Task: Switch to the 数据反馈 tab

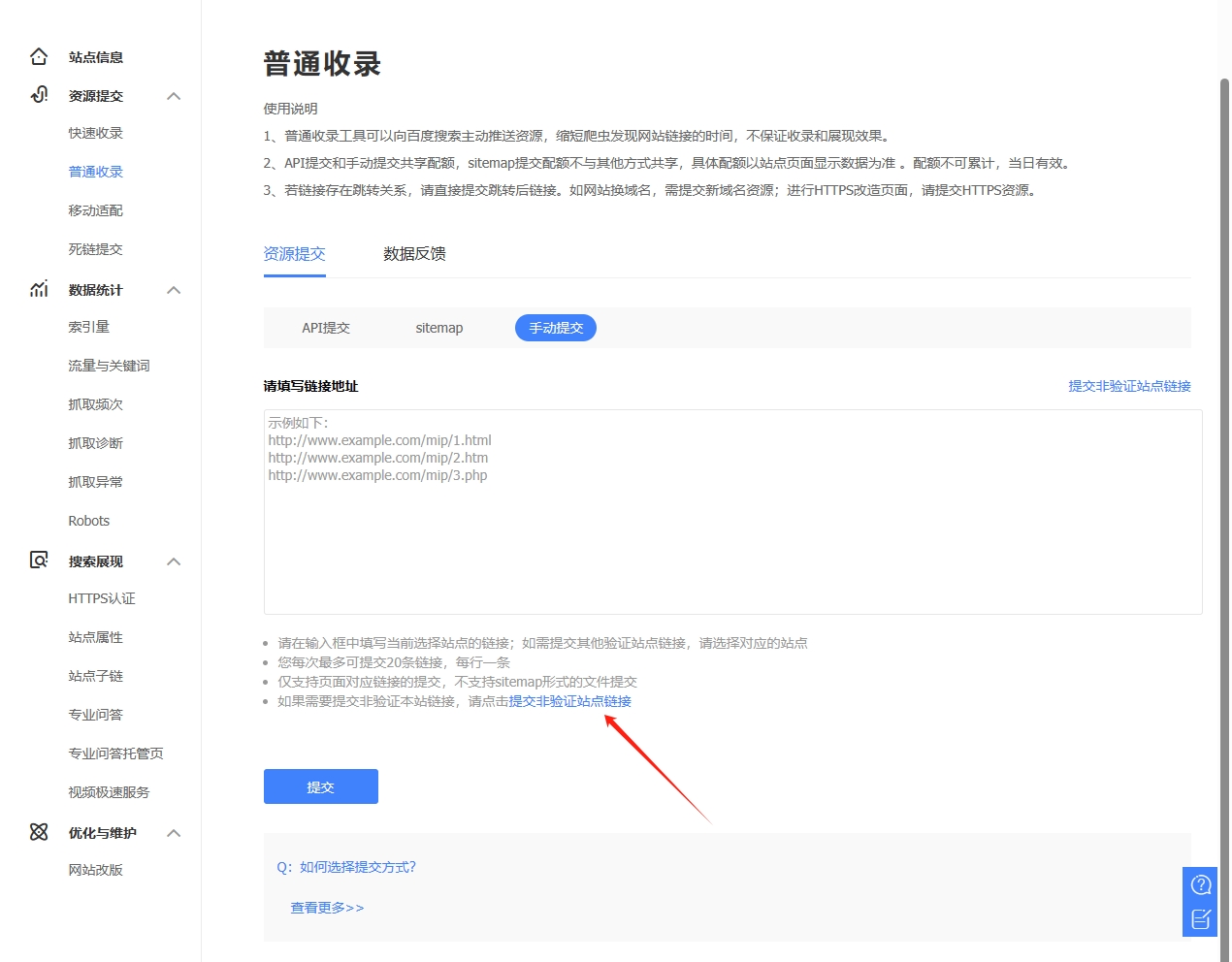Action: coord(414,254)
